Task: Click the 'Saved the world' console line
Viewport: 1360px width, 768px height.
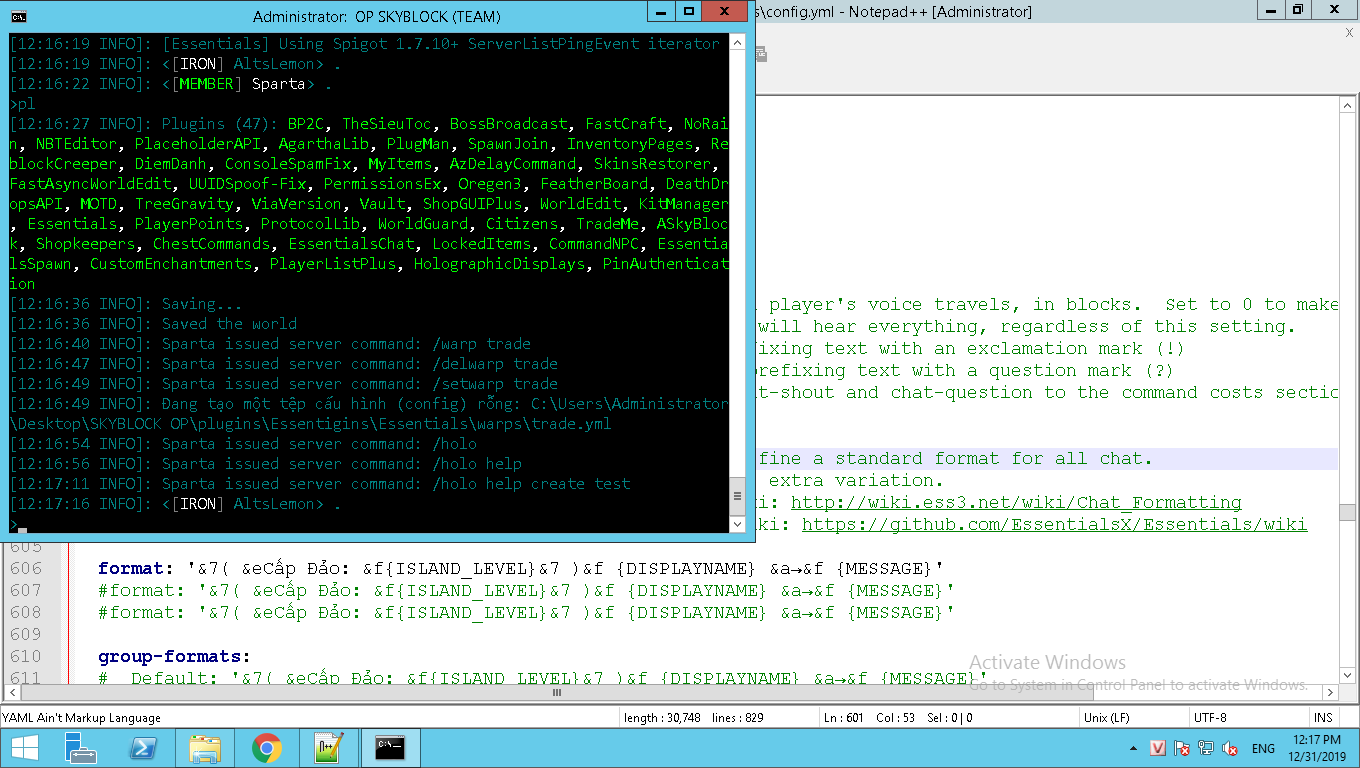Action: pos(153,324)
